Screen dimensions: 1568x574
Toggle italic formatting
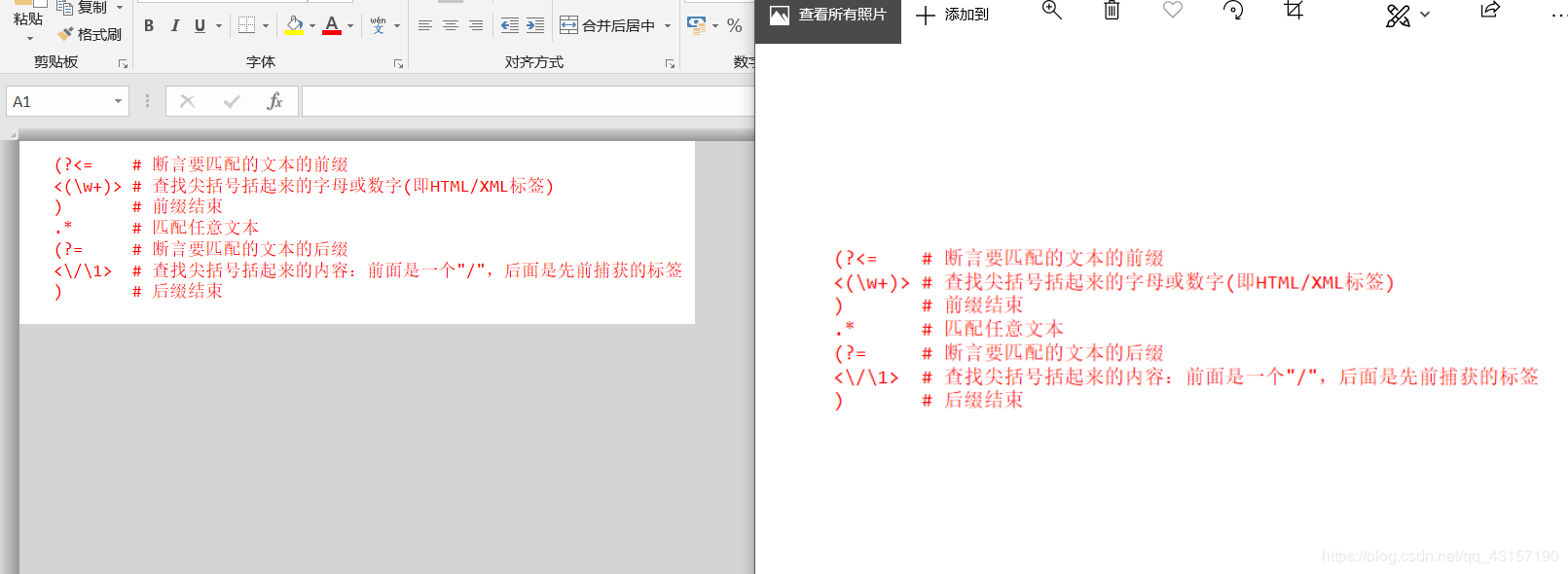(174, 26)
